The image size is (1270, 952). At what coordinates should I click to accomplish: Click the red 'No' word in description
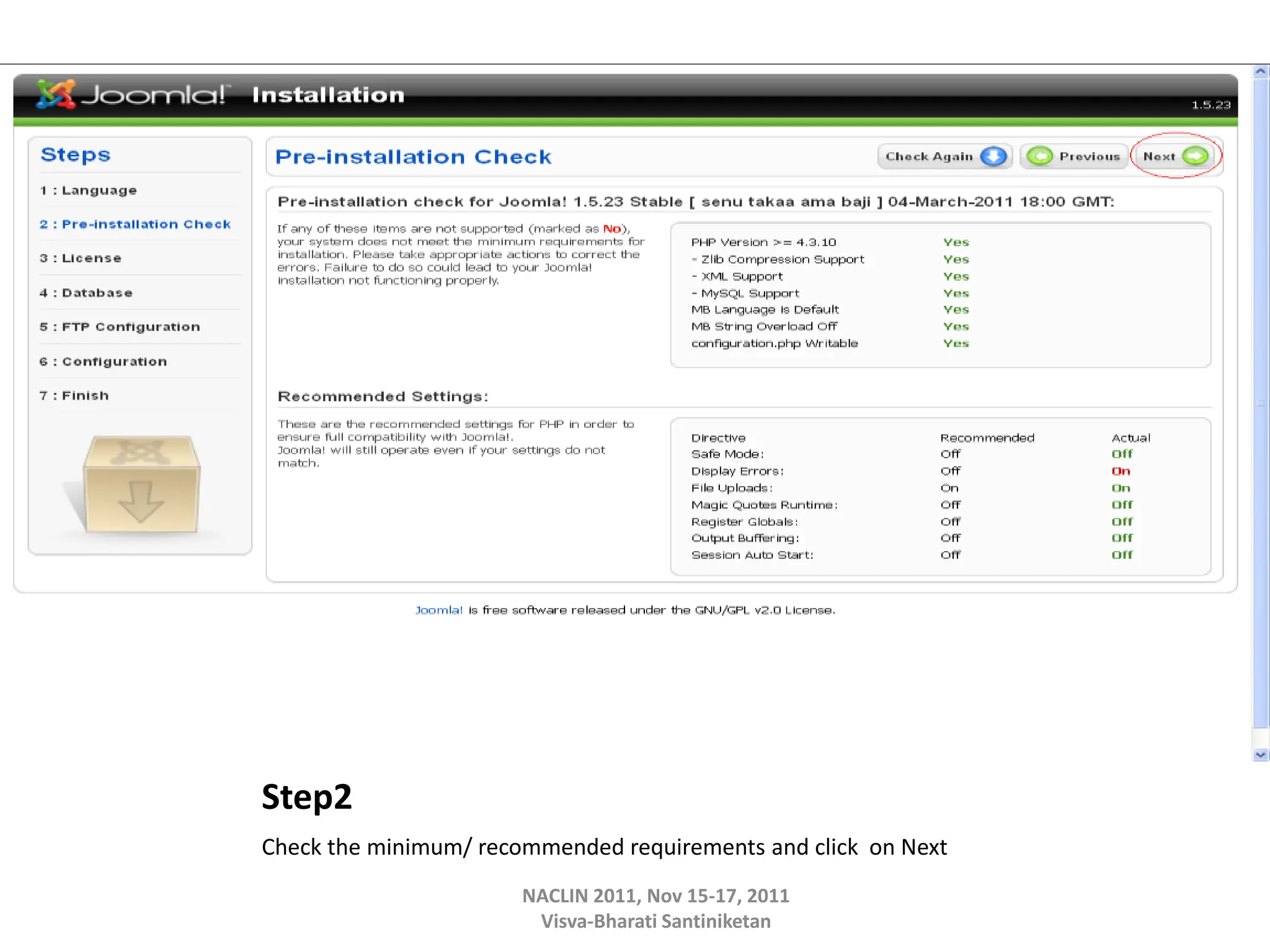click(612, 229)
